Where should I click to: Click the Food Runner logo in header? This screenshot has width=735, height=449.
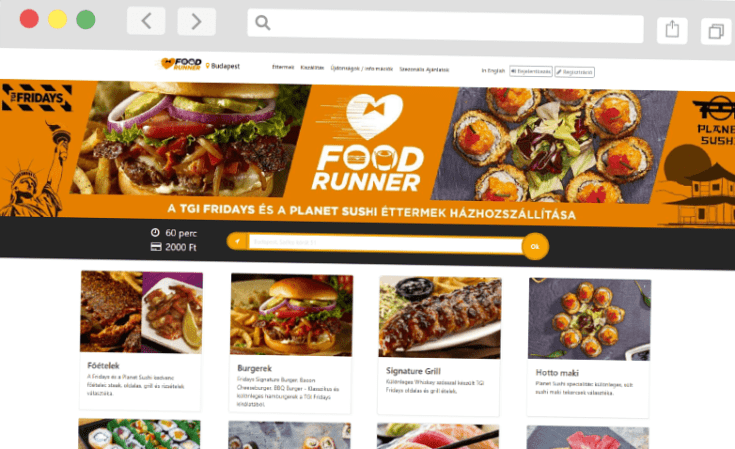tap(181, 64)
